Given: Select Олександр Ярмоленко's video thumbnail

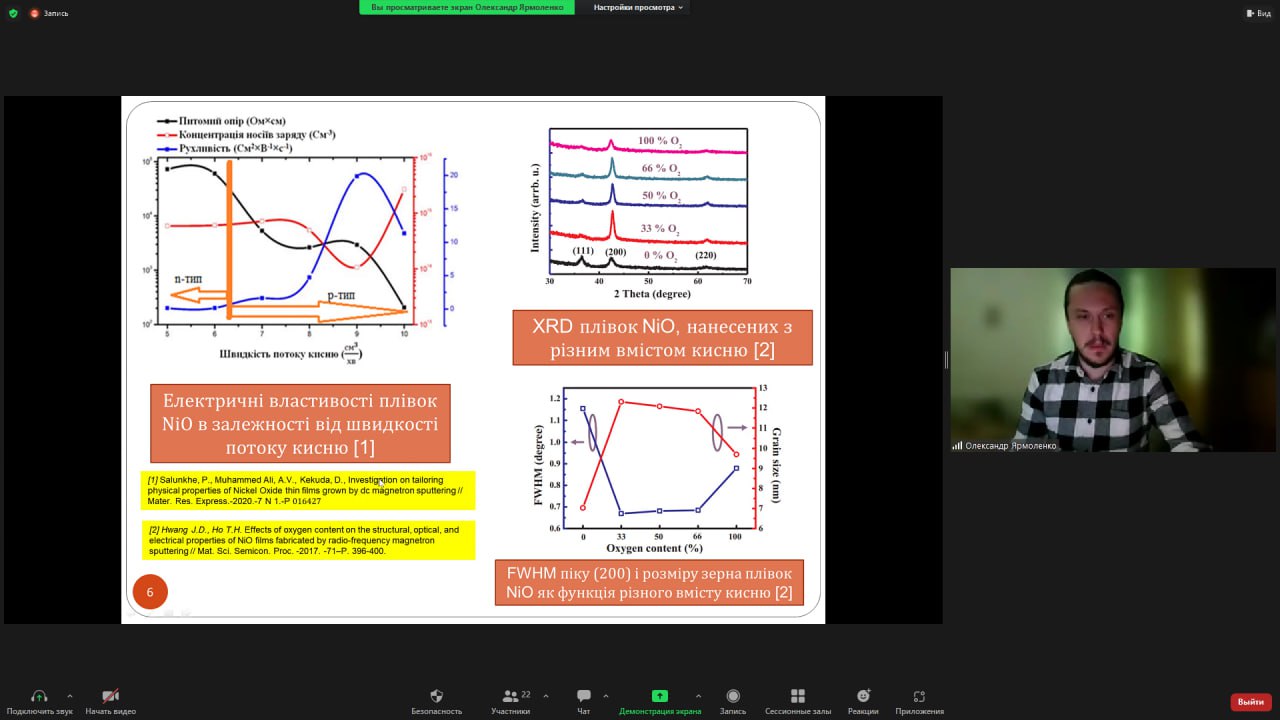Looking at the screenshot, I should click(1113, 360).
